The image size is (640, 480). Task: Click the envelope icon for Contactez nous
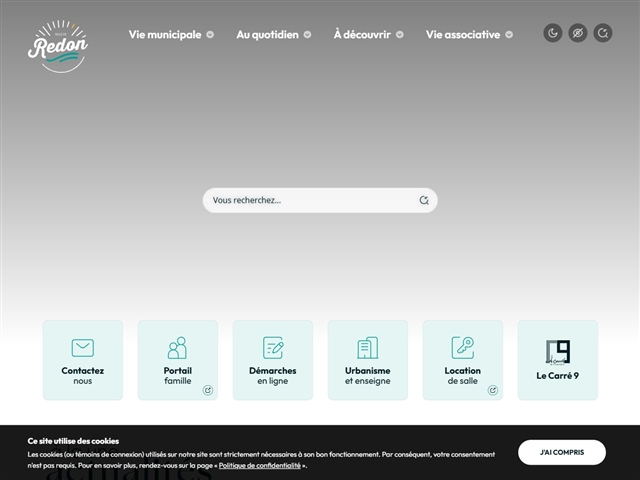point(83,348)
